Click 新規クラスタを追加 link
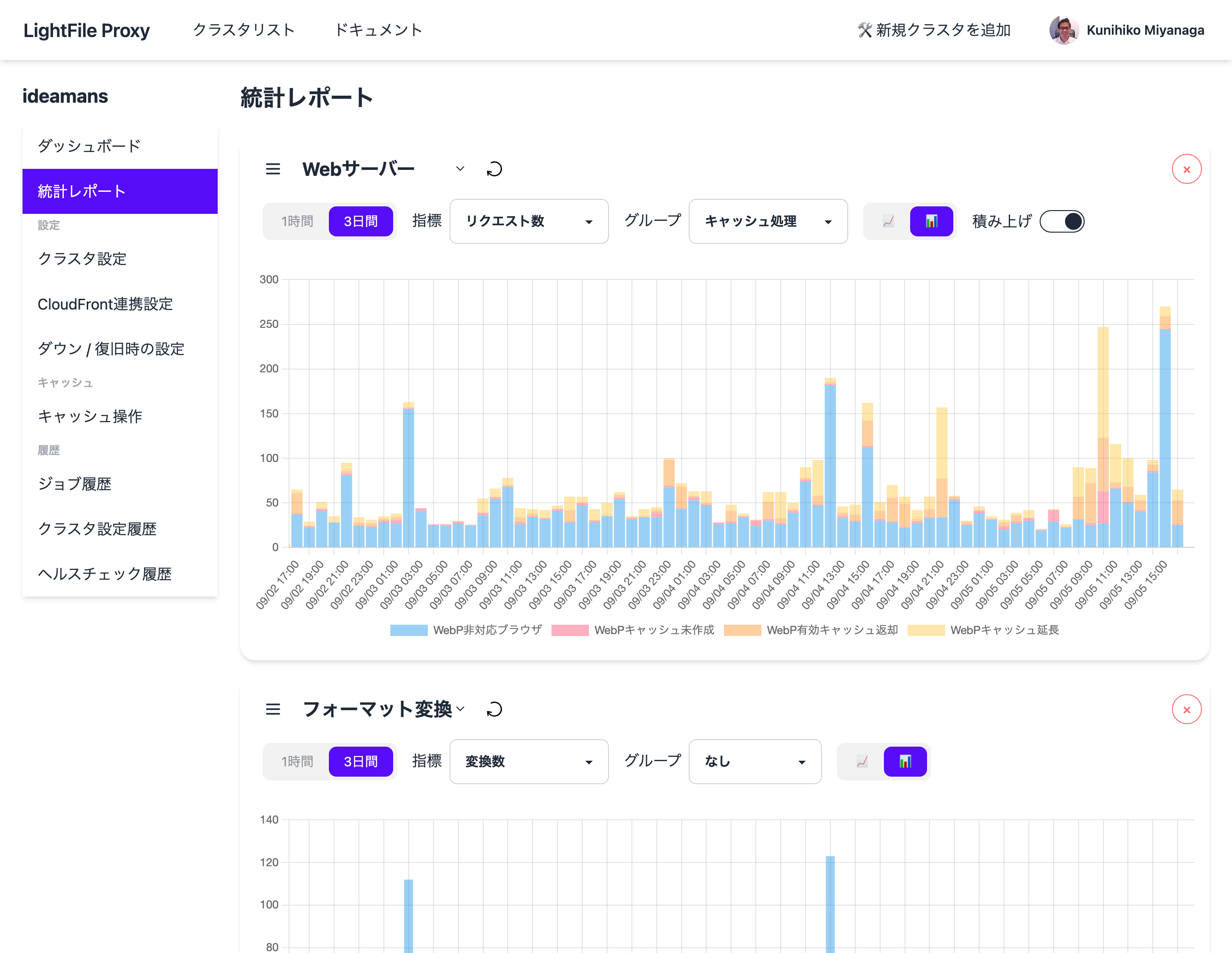The width and height of the screenshot is (1232, 953). click(934, 30)
